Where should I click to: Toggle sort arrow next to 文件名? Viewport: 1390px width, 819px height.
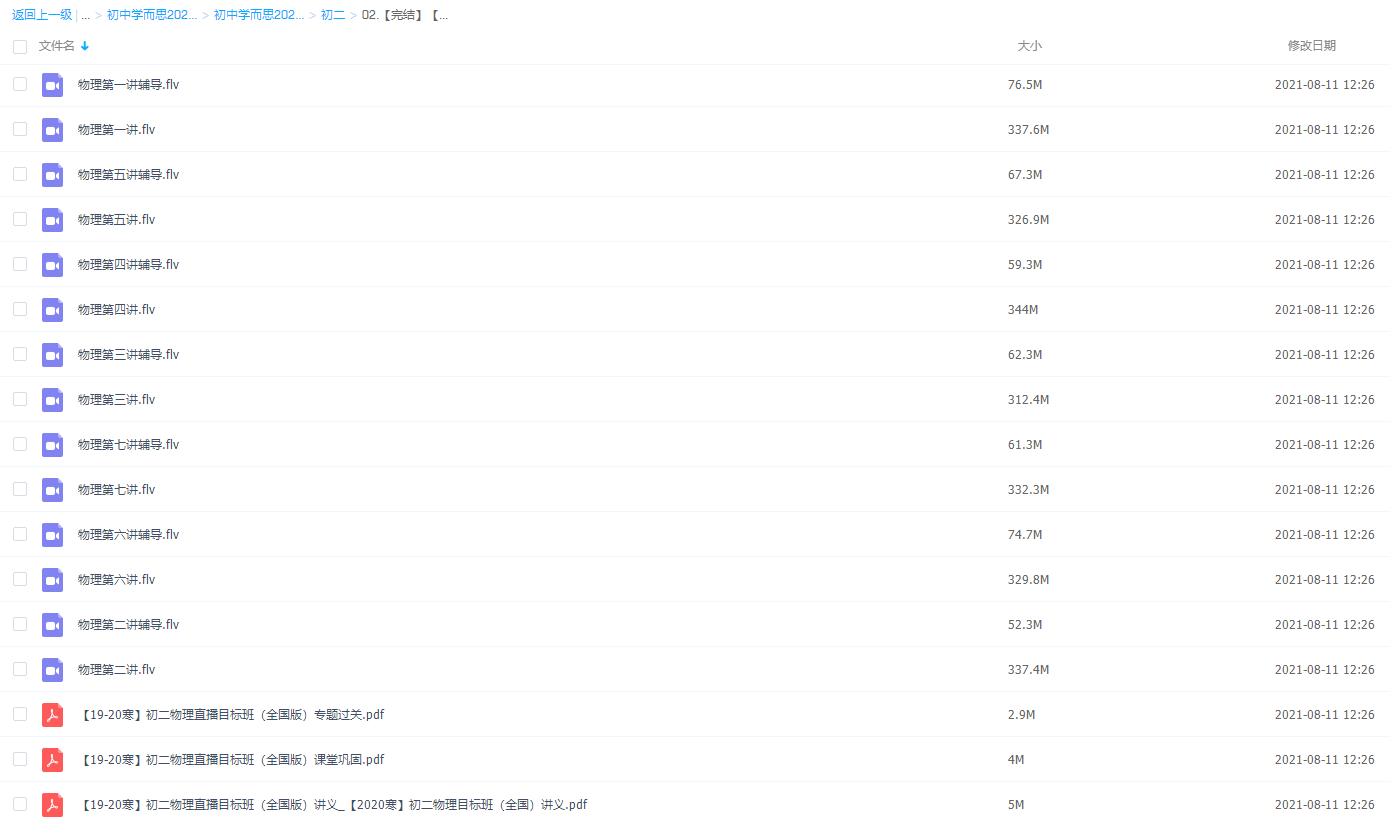tap(85, 46)
